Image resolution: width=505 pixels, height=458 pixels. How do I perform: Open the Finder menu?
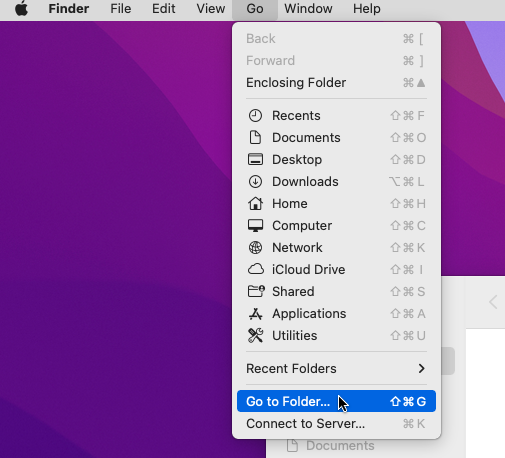[69, 8]
